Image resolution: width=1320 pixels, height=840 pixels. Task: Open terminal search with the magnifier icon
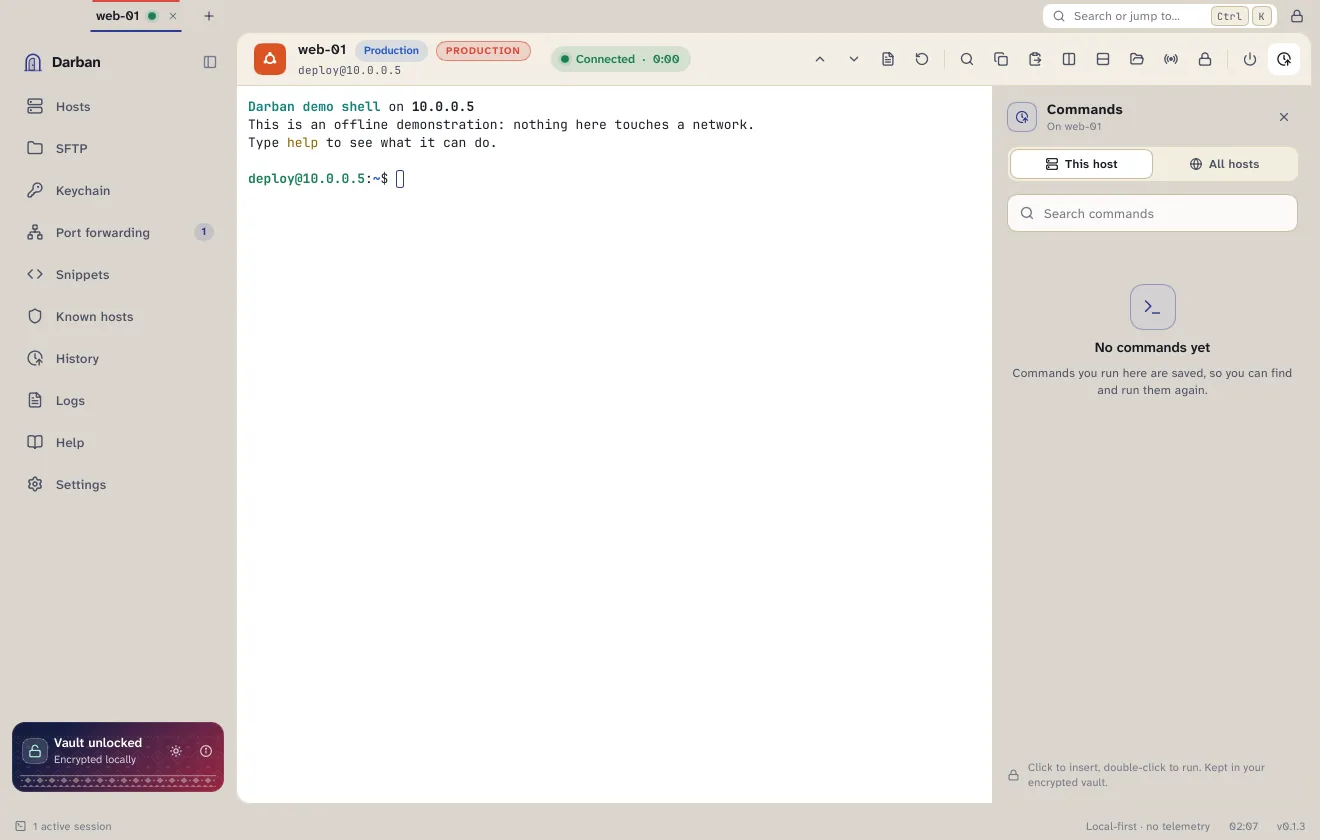(967, 59)
